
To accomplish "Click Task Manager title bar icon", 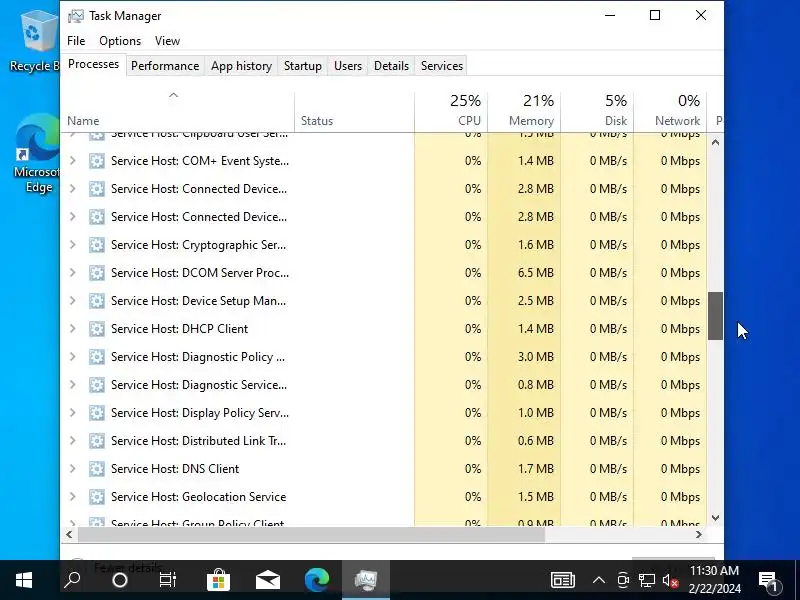I will [x=76, y=16].
